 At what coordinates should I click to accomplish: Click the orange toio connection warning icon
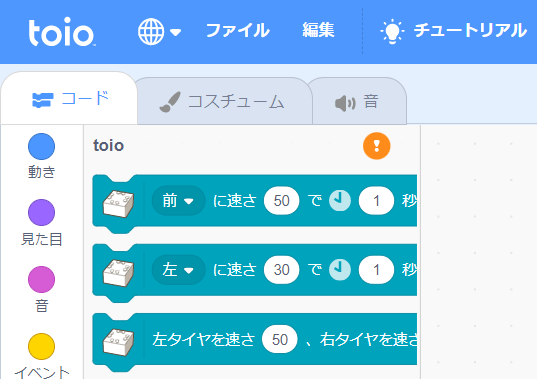377,146
